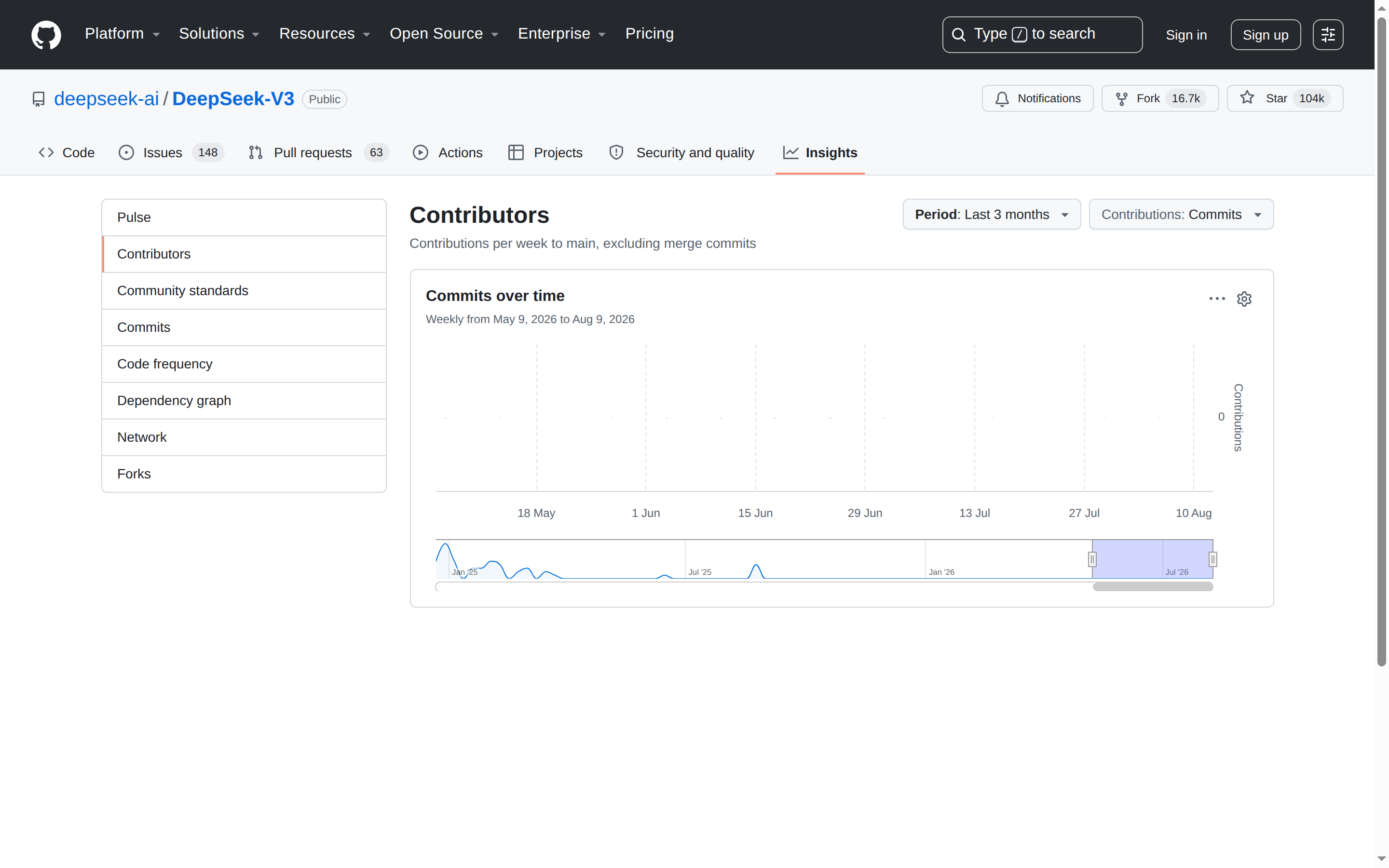This screenshot has height=868, width=1389.
Task: Expand the Solutions menu
Action: (218, 34)
